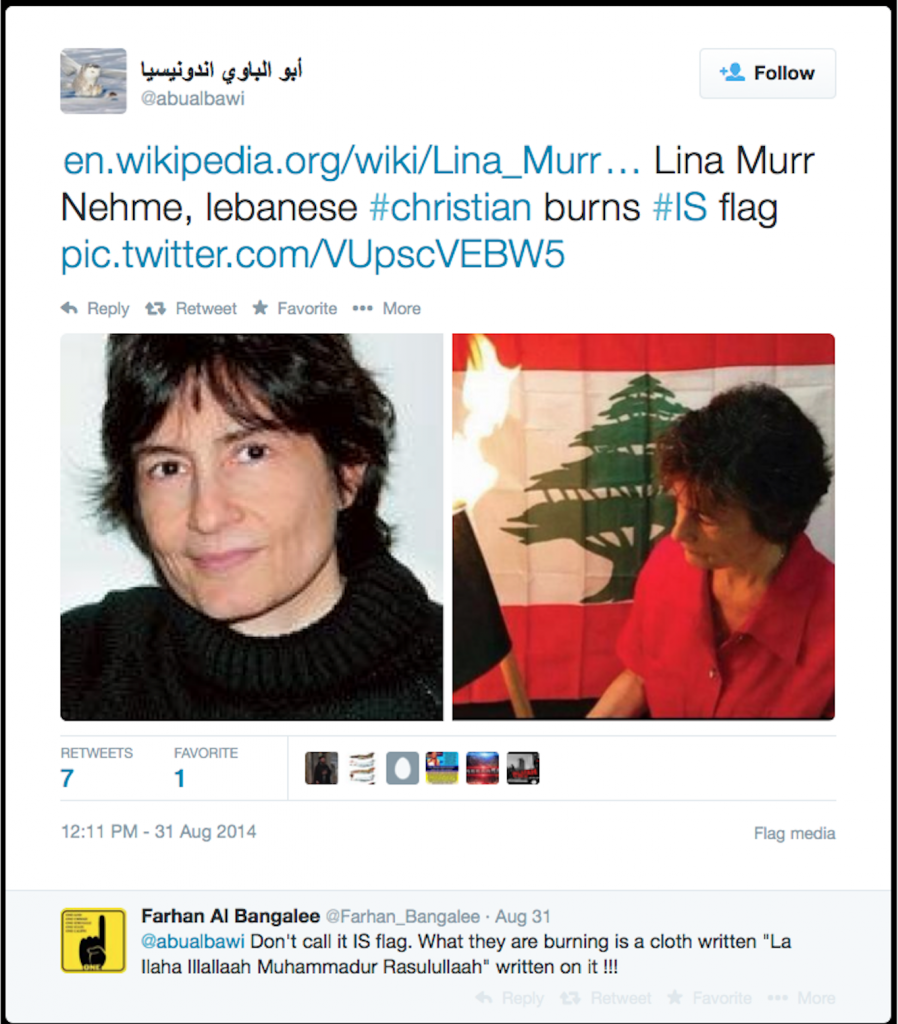Open the right Lebanese flag photo

pyautogui.click(x=643, y=527)
